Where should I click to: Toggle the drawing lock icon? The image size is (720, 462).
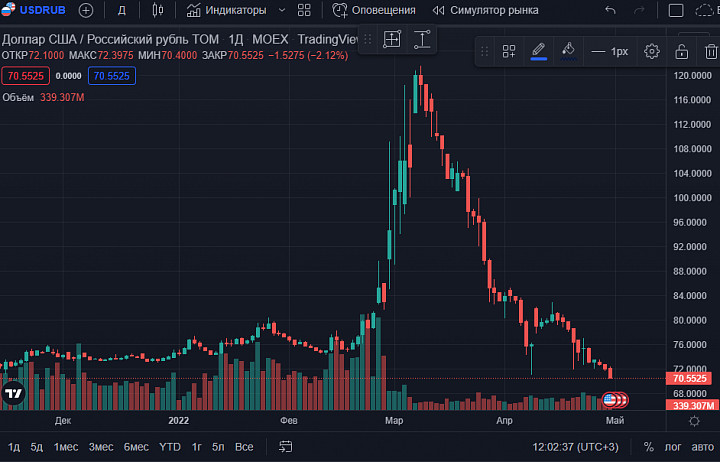point(681,51)
